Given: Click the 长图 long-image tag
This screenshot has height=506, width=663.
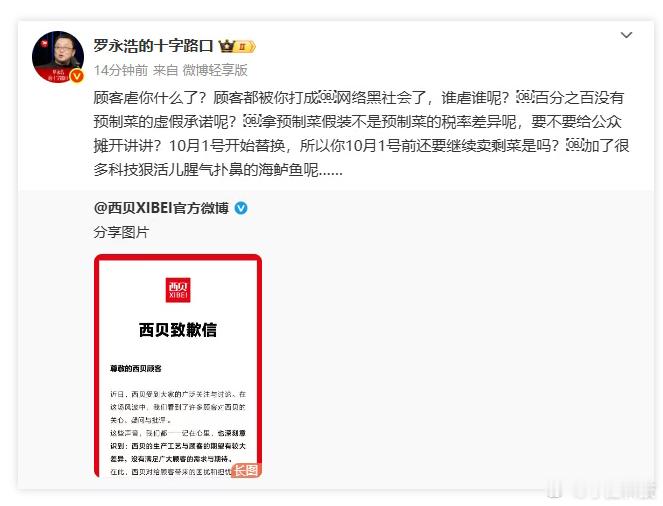Looking at the screenshot, I should [x=246, y=470].
